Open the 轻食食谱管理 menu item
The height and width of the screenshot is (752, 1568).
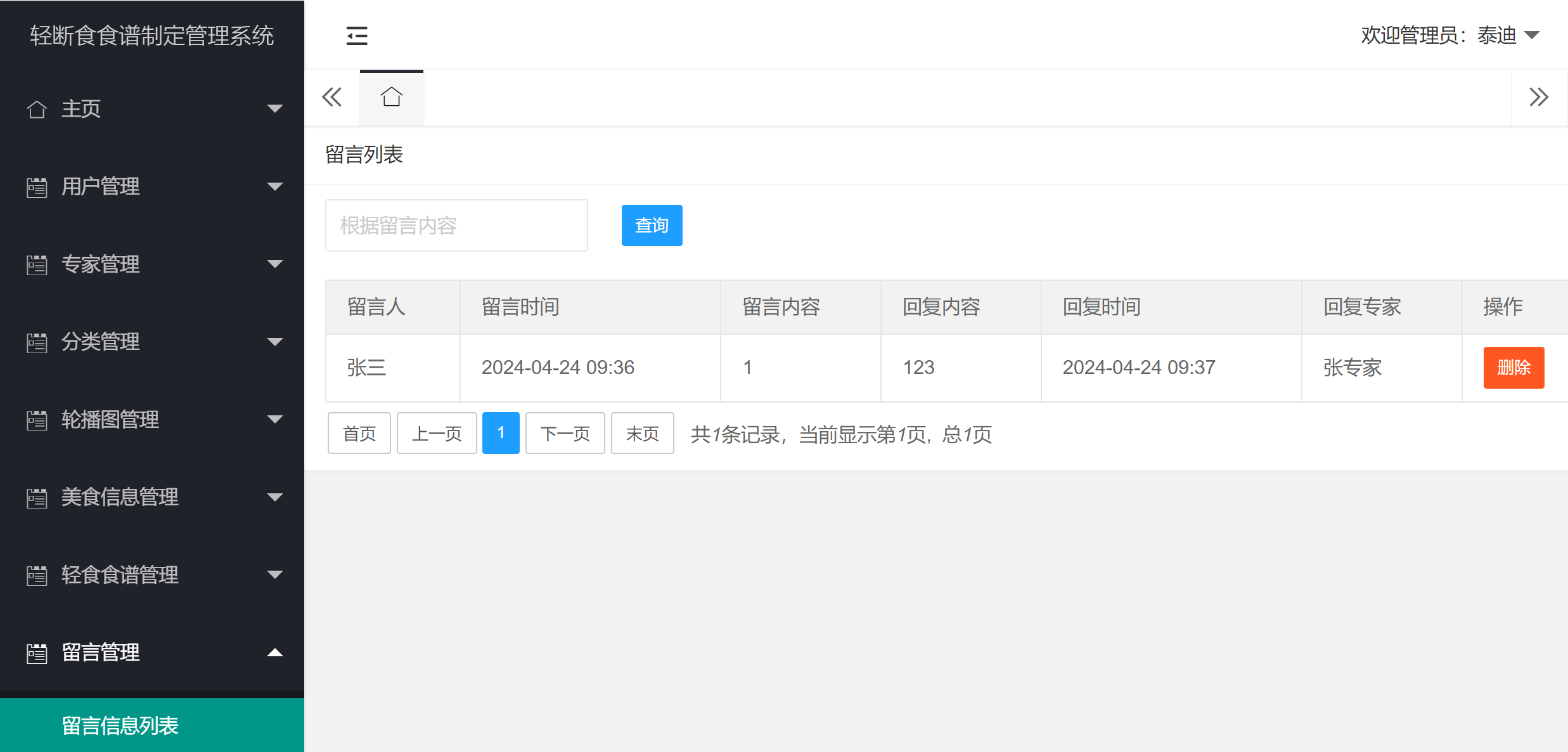(120, 574)
